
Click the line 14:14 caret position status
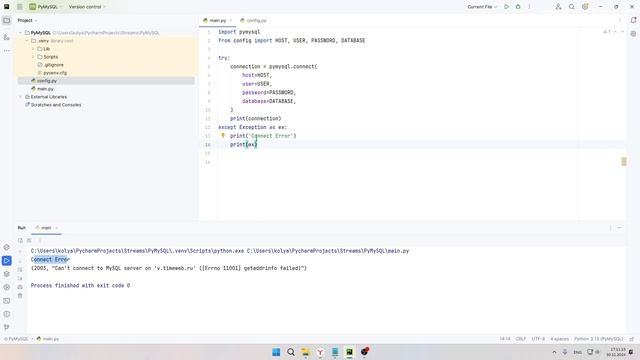point(505,339)
